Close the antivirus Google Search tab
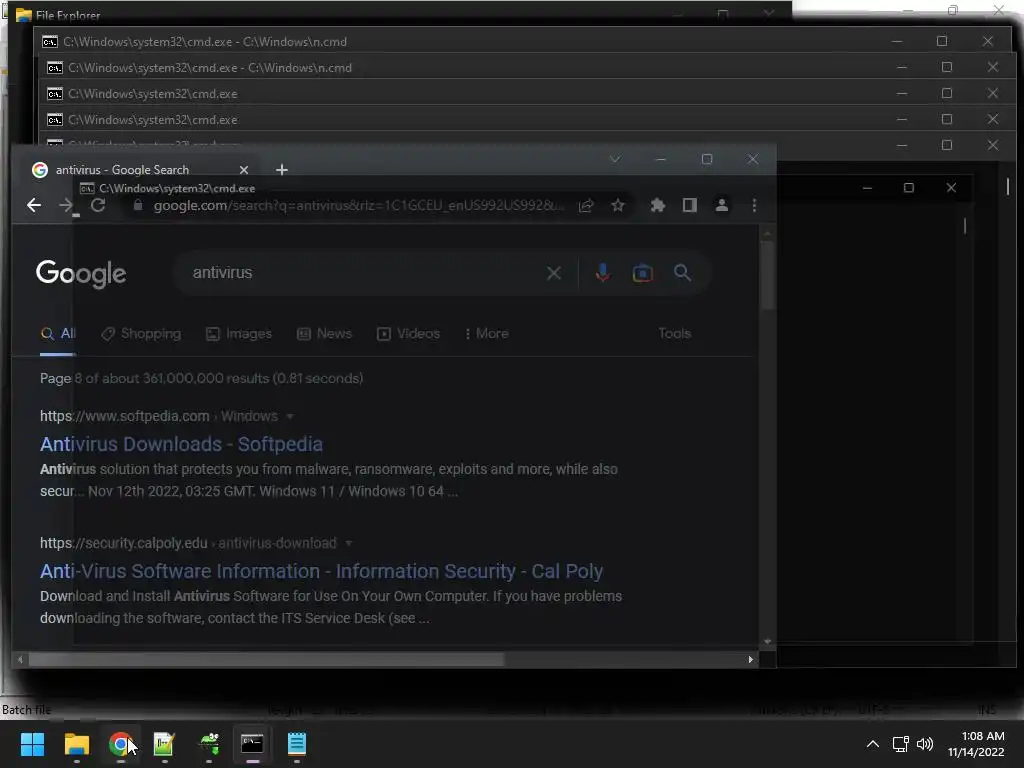 [244, 170]
